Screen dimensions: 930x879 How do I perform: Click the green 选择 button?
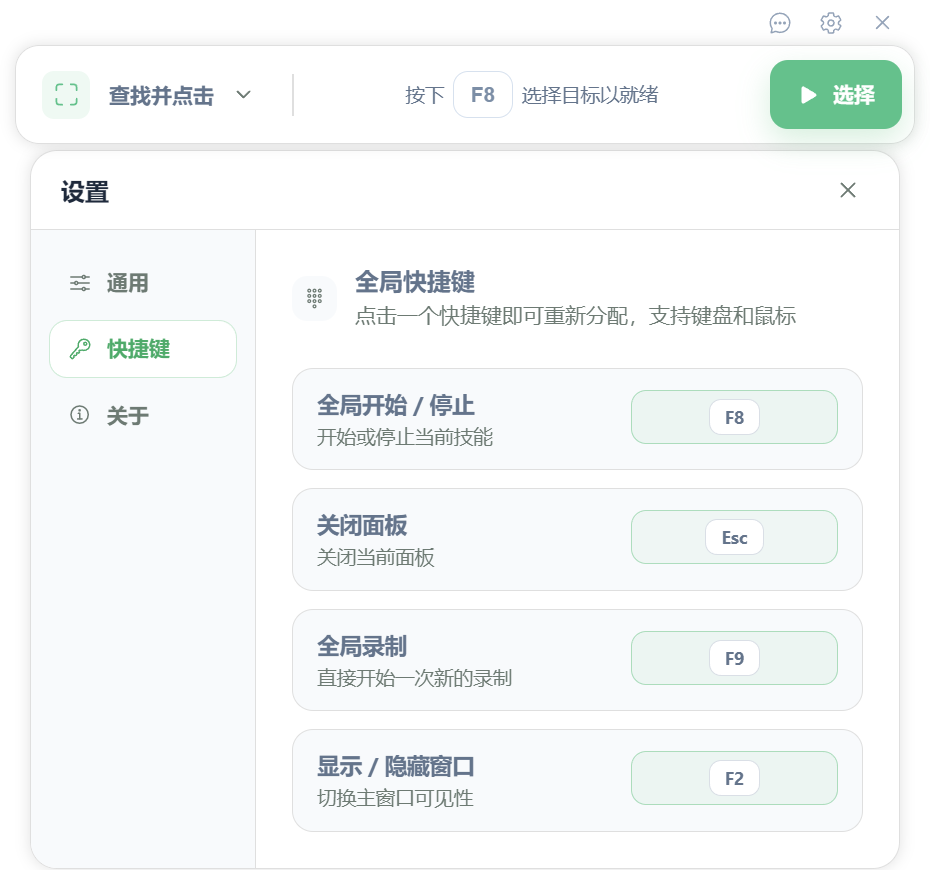[836, 94]
